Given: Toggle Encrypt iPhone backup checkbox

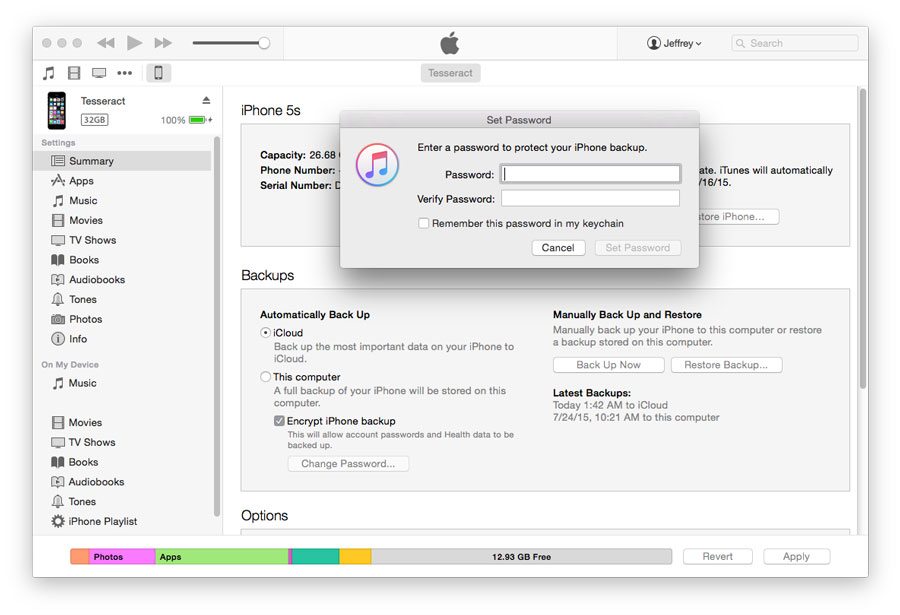Looking at the screenshot, I should tap(280, 421).
